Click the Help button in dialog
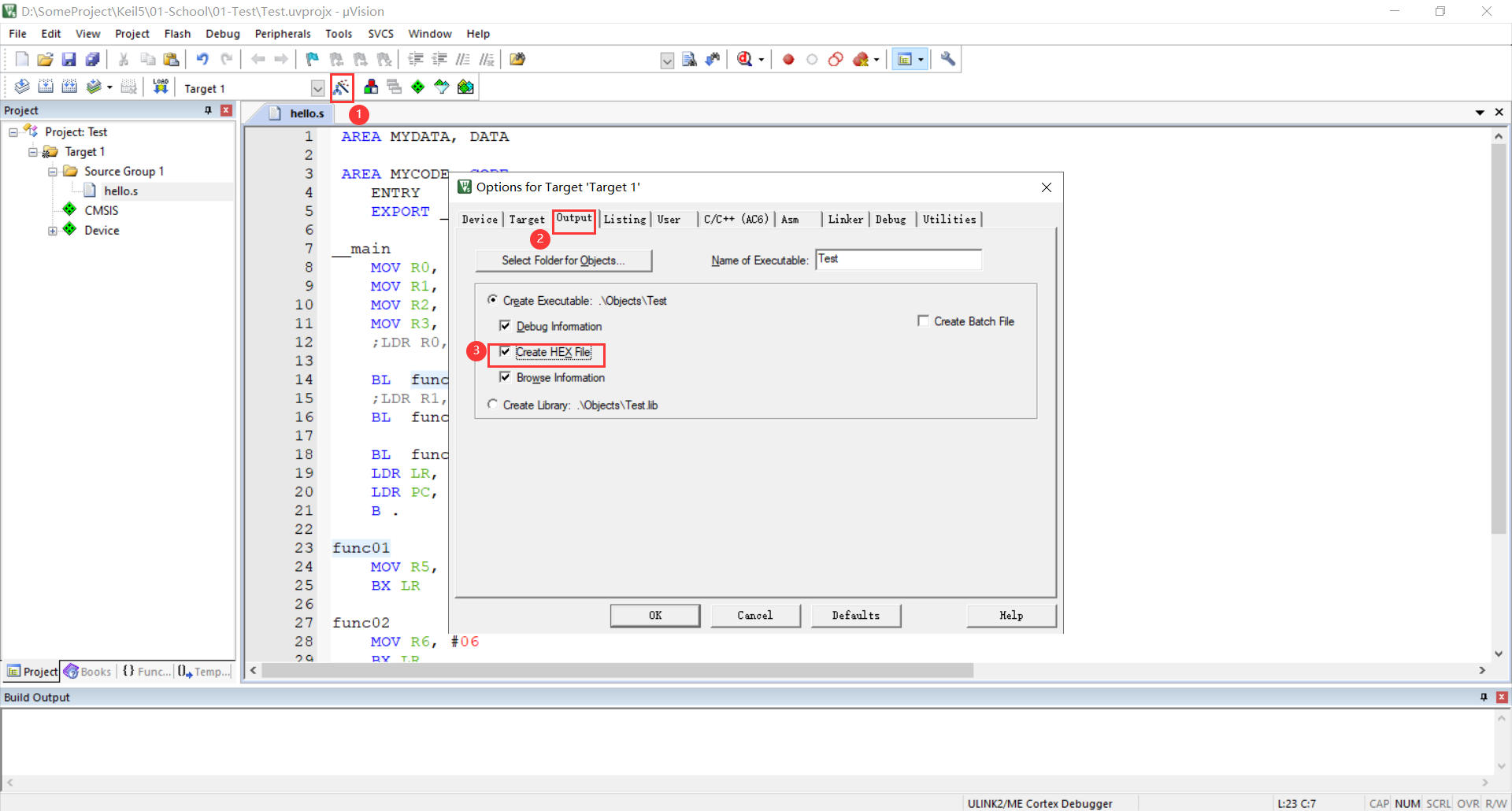This screenshot has width=1512, height=811. click(1011, 616)
